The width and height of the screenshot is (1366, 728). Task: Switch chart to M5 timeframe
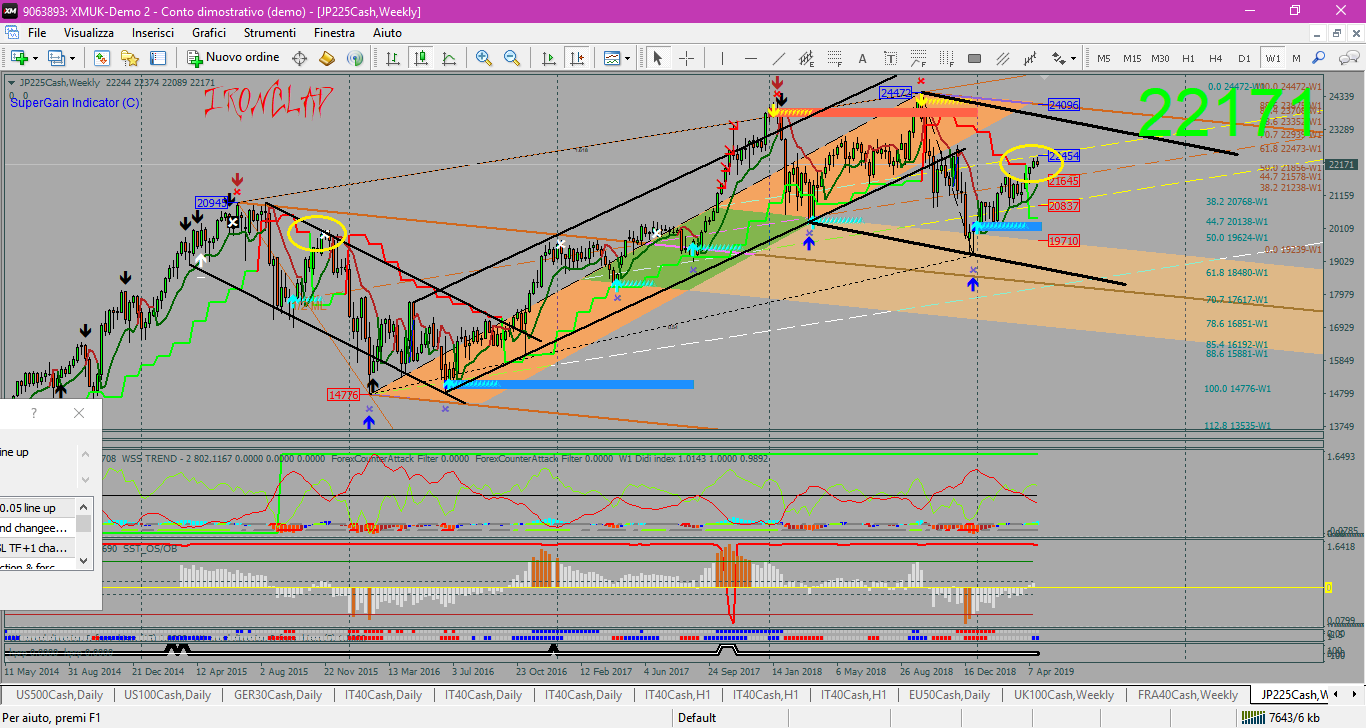[x=1104, y=58]
